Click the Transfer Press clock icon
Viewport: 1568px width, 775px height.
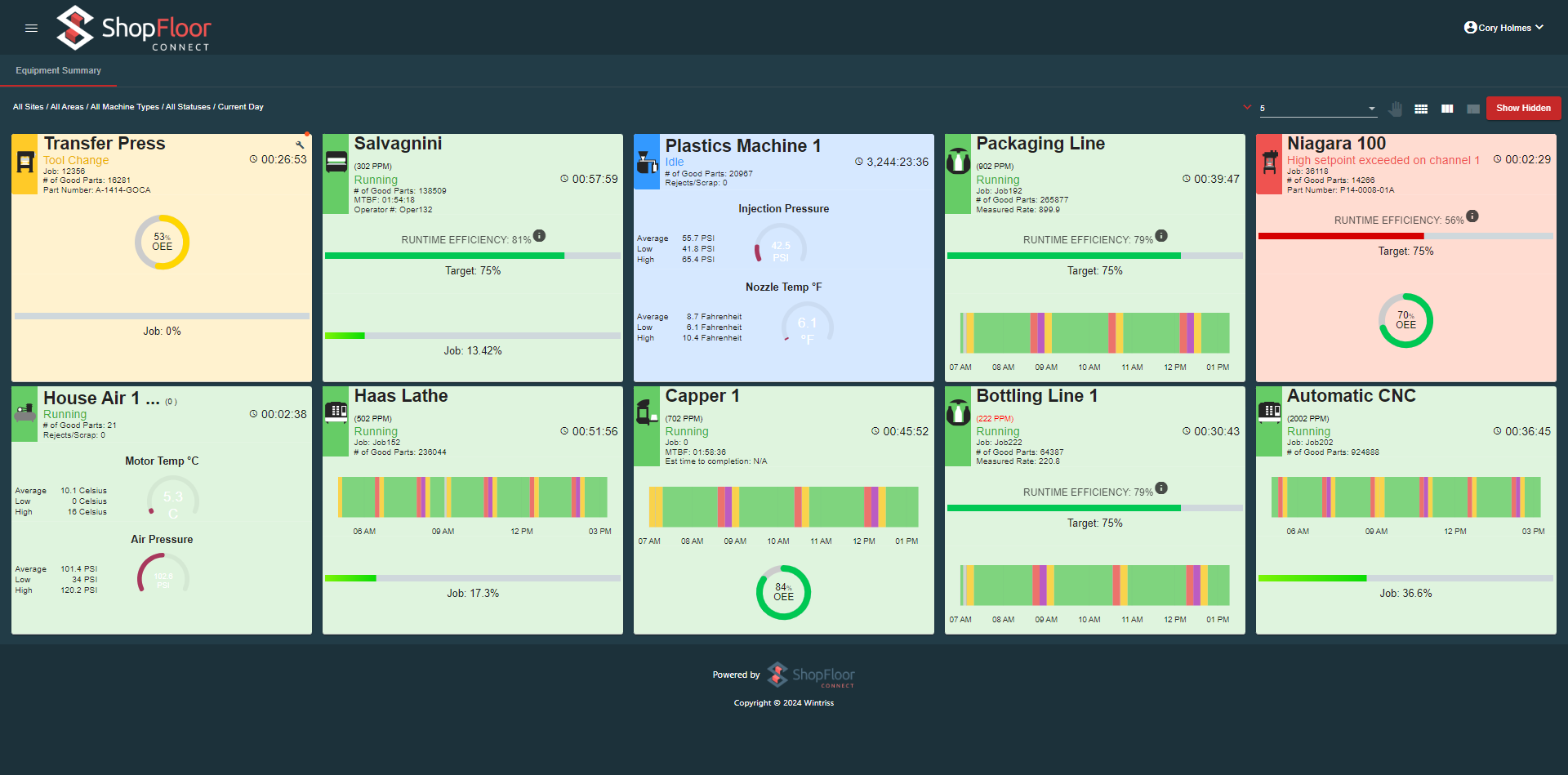point(254,159)
